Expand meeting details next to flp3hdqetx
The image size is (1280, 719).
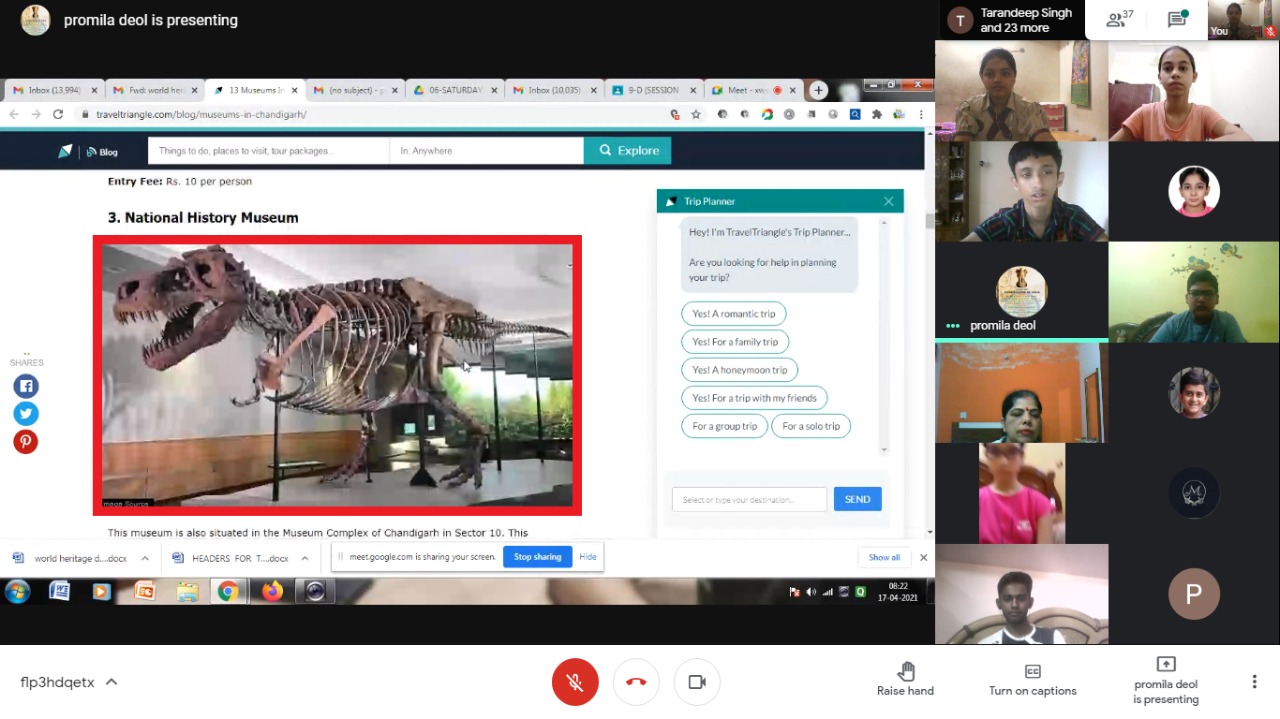pos(111,682)
